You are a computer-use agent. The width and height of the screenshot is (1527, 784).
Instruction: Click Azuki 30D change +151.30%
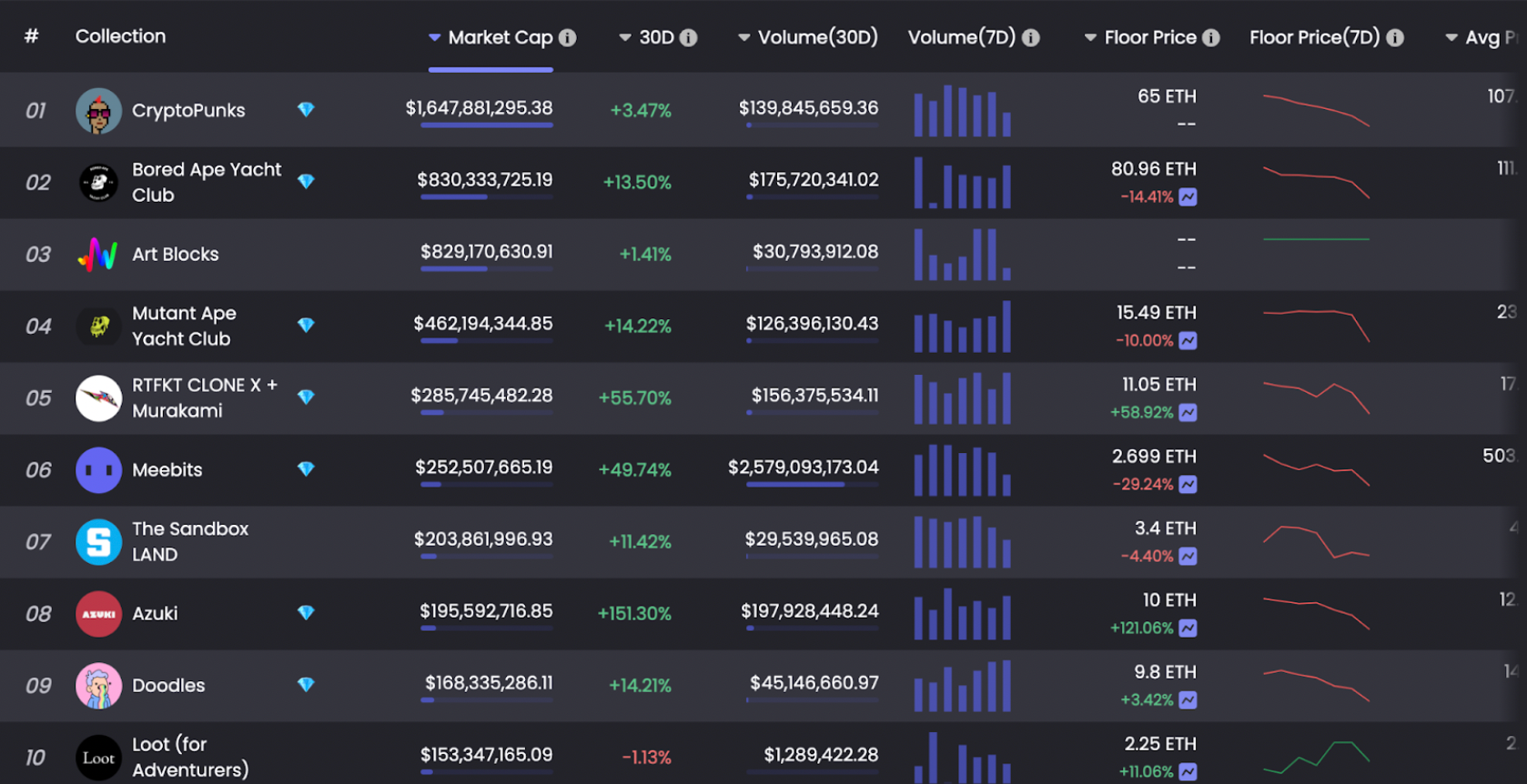pyautogui.click(x=634, y=613)
